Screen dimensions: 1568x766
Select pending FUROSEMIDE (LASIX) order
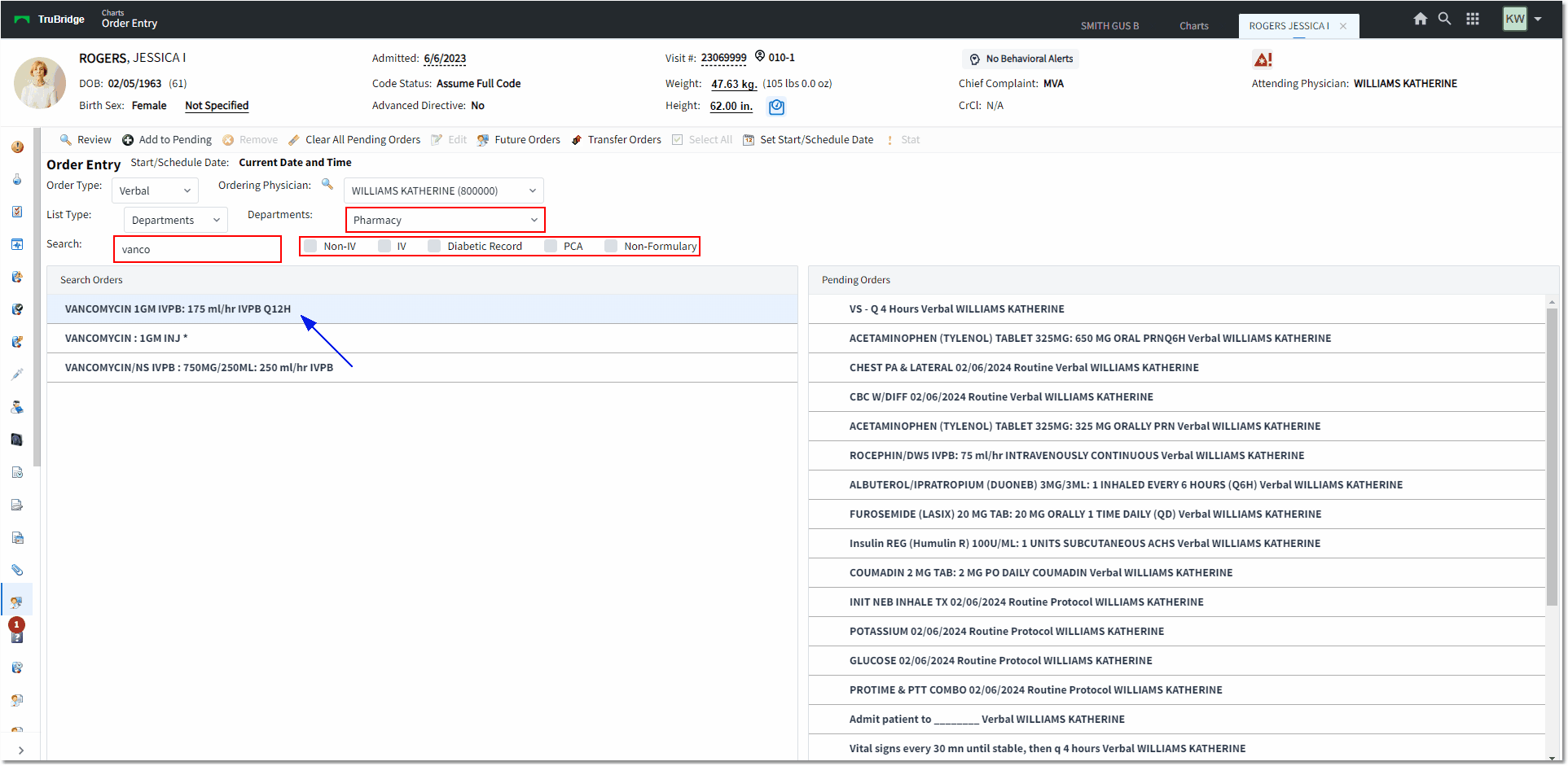(x=1177, y=514)
